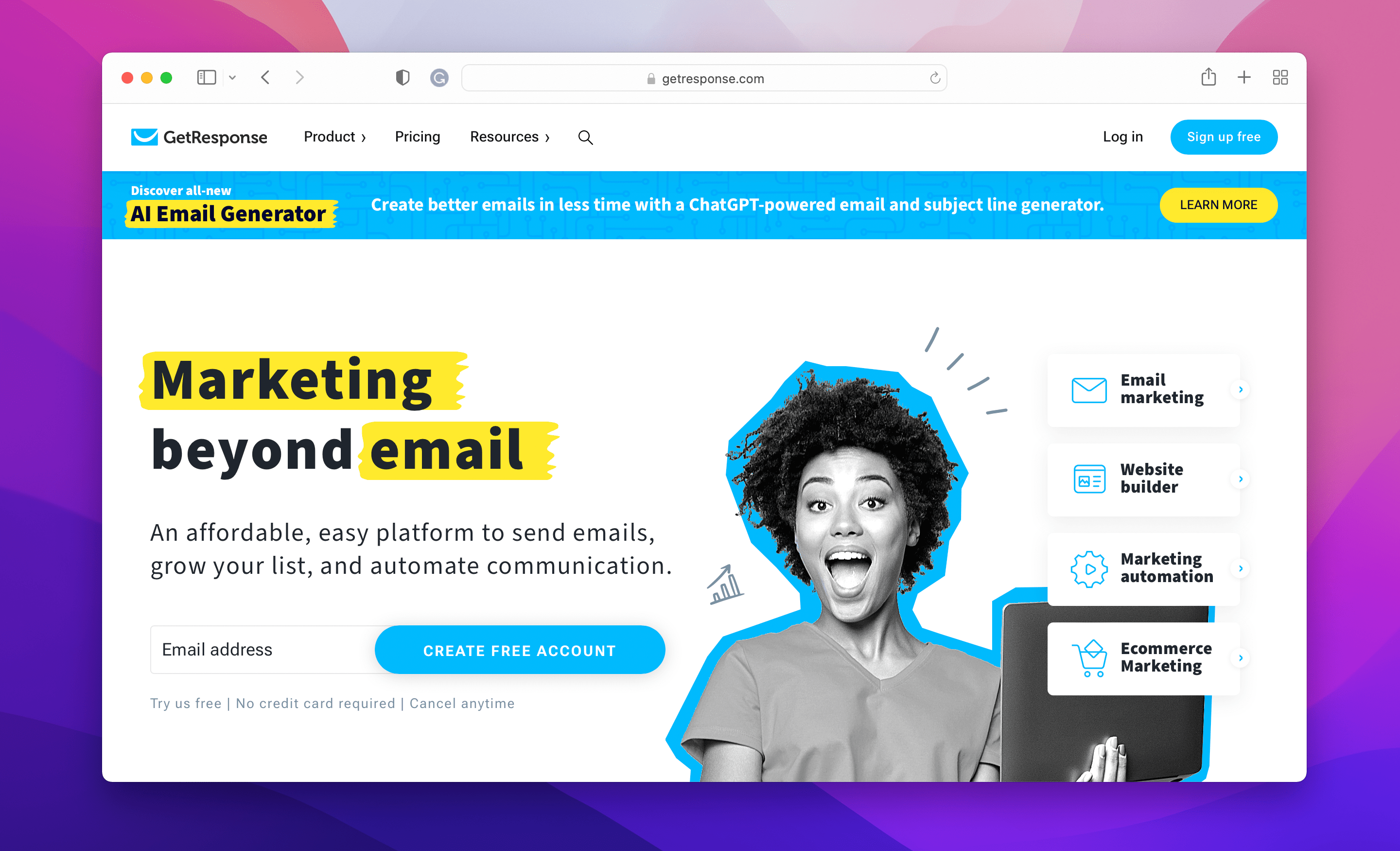Click the Log in link
The height and width of the screenshot is (851, 1400).
click(1122, 137)
